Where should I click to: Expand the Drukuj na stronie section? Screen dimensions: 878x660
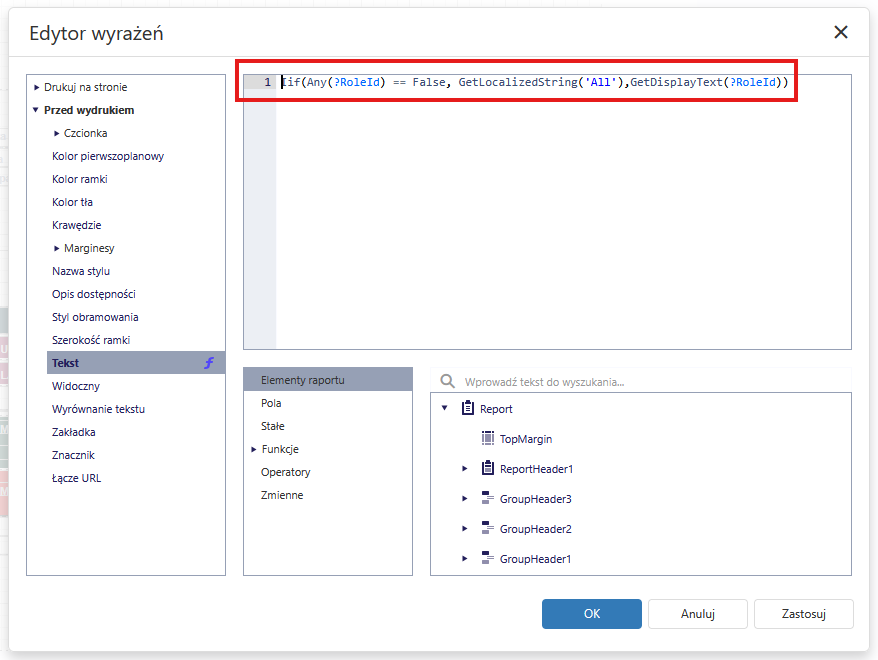point(37,88)
